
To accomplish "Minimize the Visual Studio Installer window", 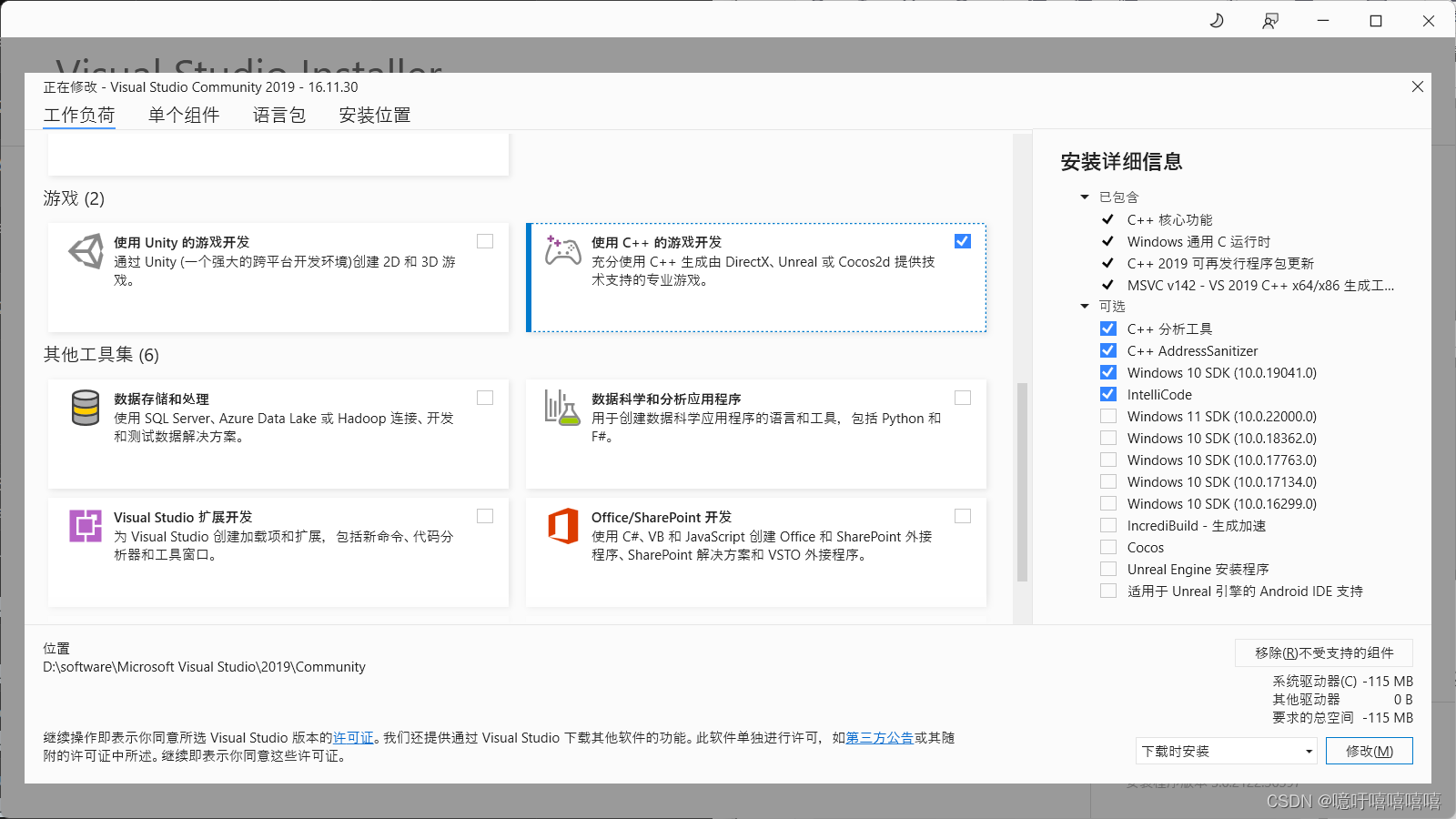I will point(1323,20).
